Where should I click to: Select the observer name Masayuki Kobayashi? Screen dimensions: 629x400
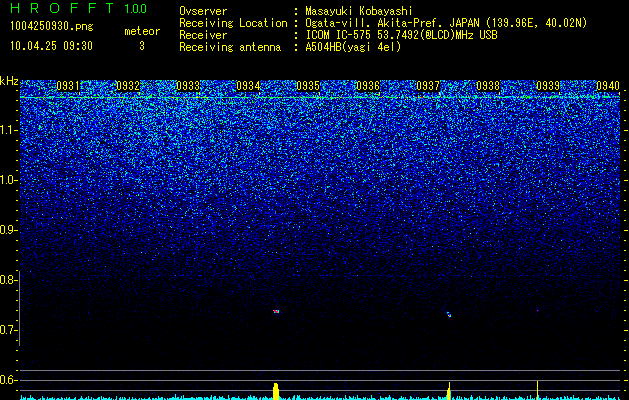[359, 11]
